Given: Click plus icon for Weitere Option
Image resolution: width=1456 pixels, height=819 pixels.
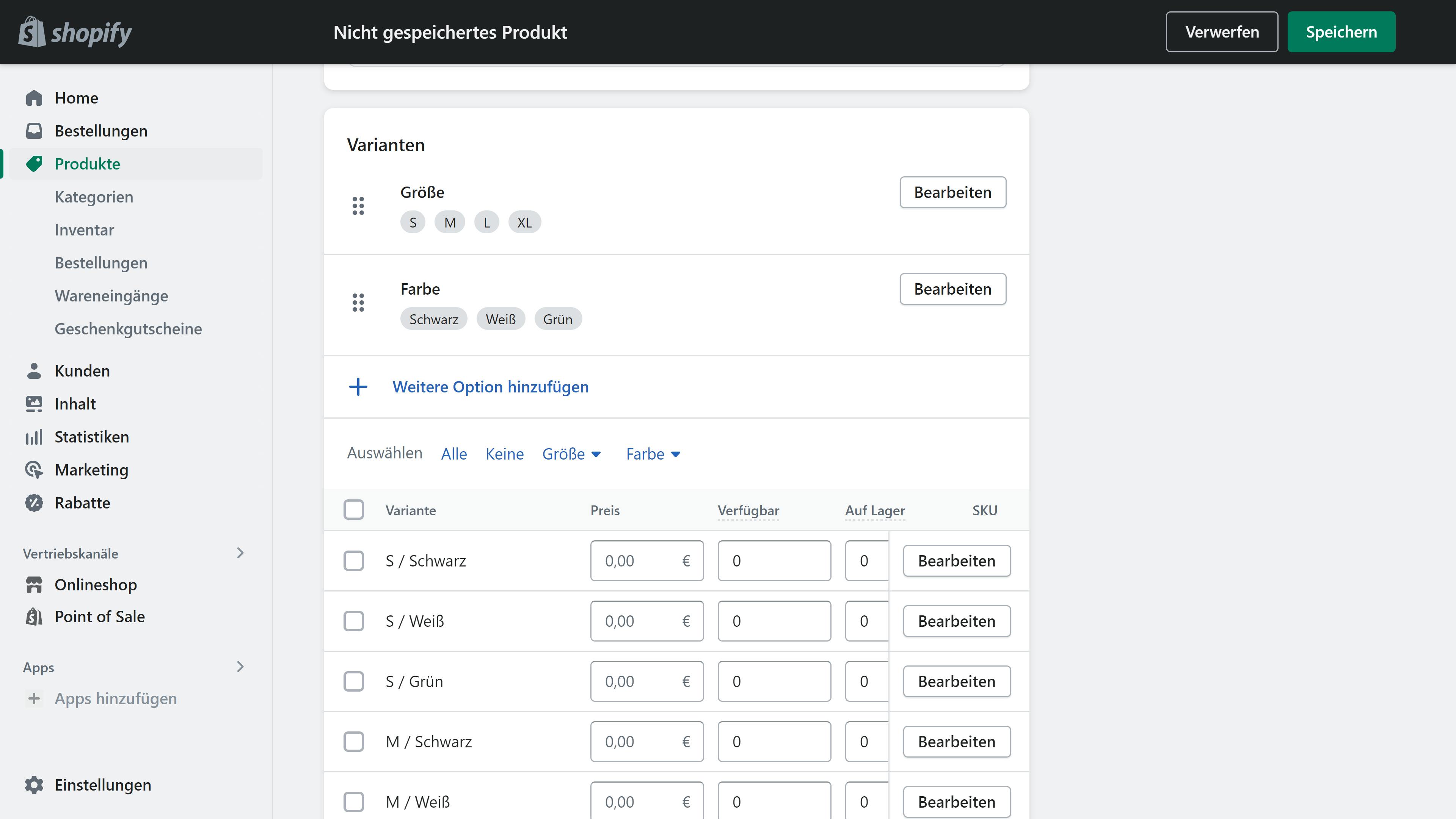Looking at the screenshot, I should click(358, 387).
